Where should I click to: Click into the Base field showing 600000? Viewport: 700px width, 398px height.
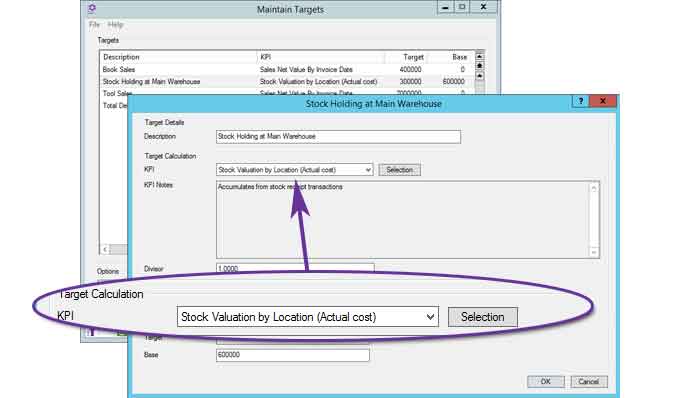click(x=292, y=355)
